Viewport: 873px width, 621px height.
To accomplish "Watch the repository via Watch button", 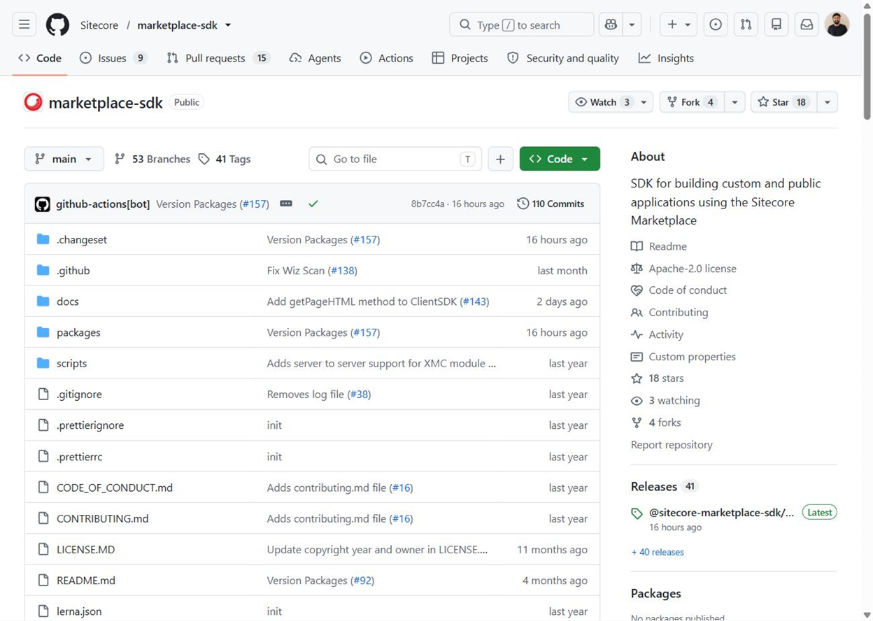I will click(x=605, y=102).
